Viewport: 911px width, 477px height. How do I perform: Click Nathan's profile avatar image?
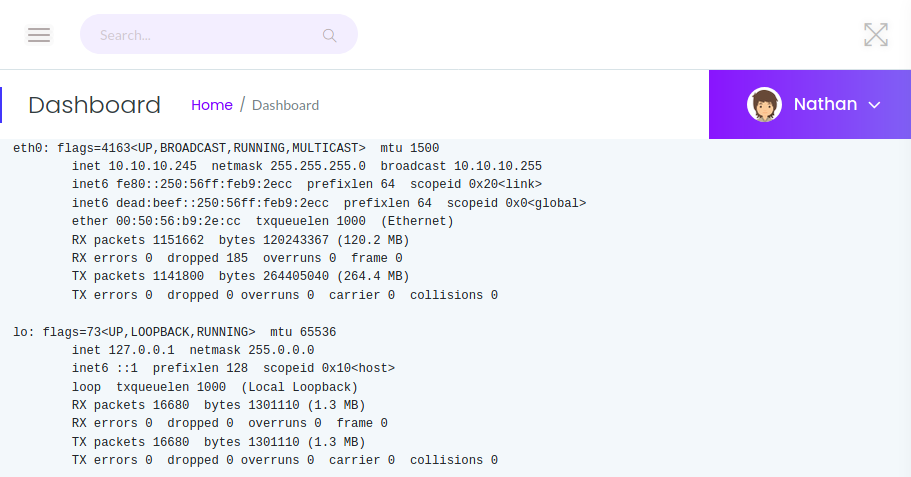pos(764,105)
